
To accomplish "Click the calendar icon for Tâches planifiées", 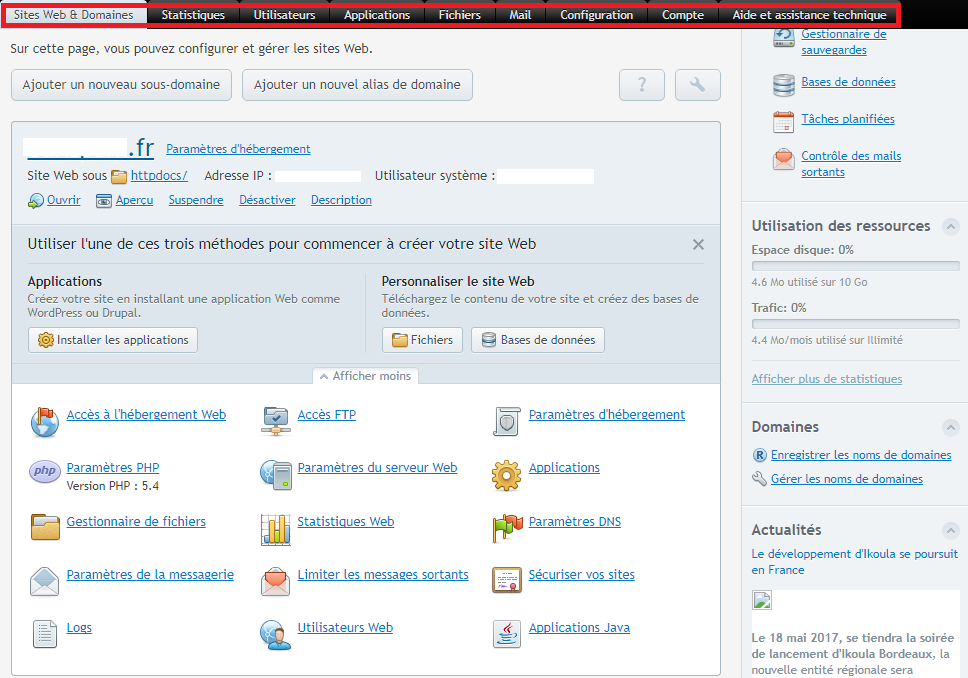I will 783,122.
